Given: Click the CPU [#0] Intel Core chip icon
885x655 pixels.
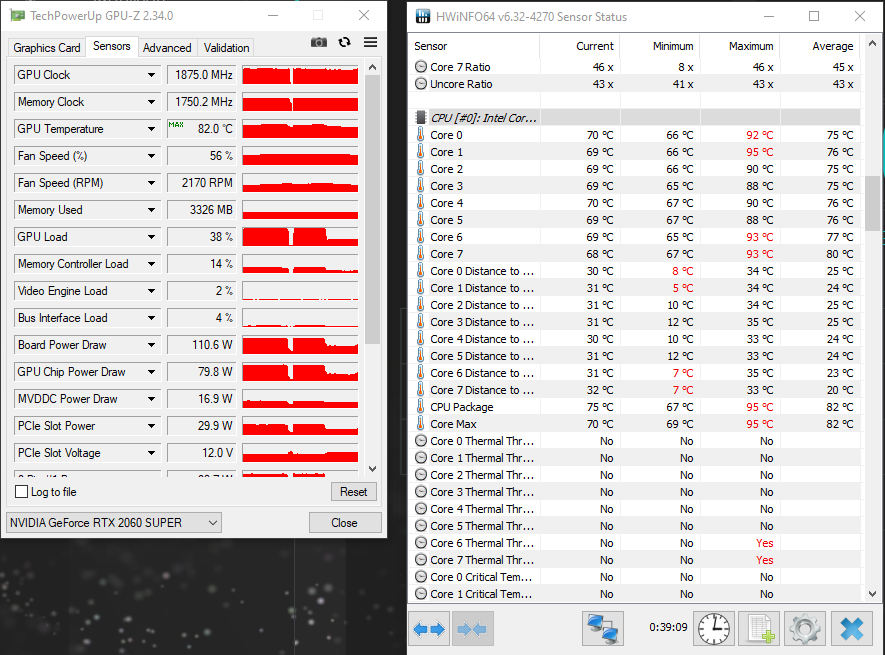Looking at the screenshot, I should point(420,117).
